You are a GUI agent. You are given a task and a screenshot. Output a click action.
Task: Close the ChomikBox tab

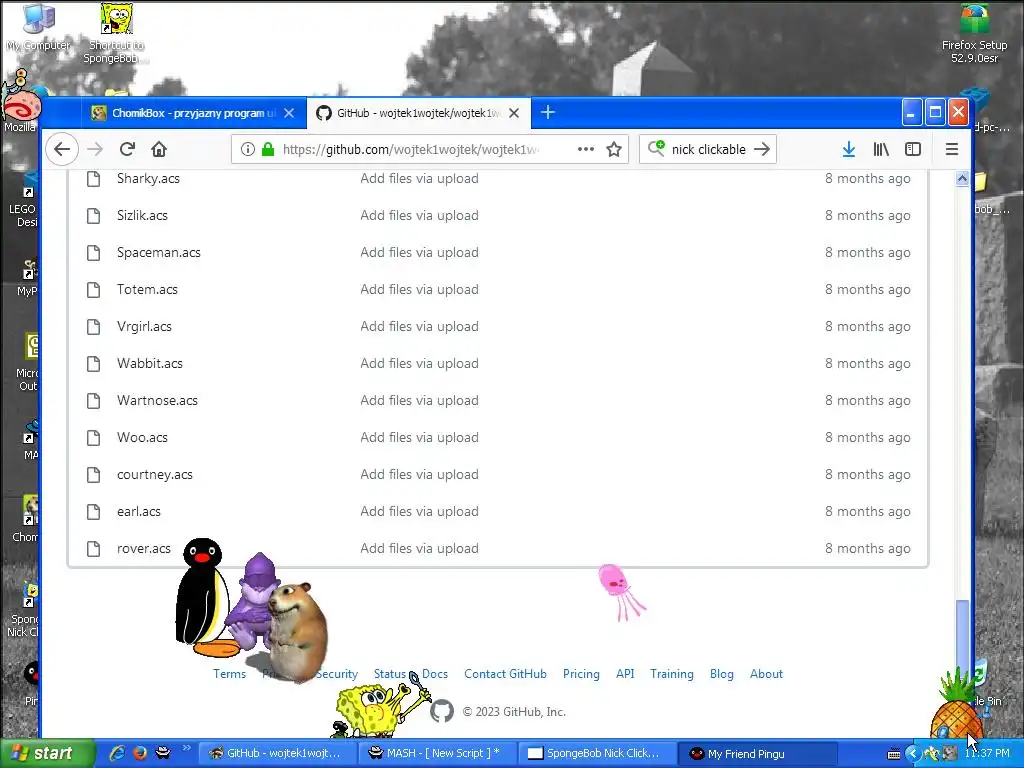[x=289, y=113]
